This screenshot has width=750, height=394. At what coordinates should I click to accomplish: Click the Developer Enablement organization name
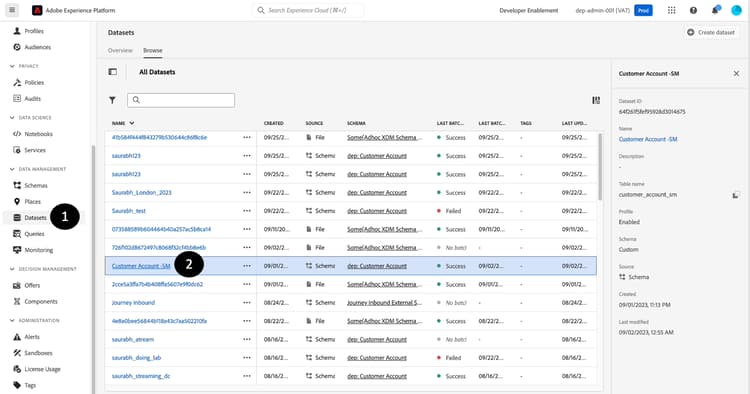pos(529,10)
